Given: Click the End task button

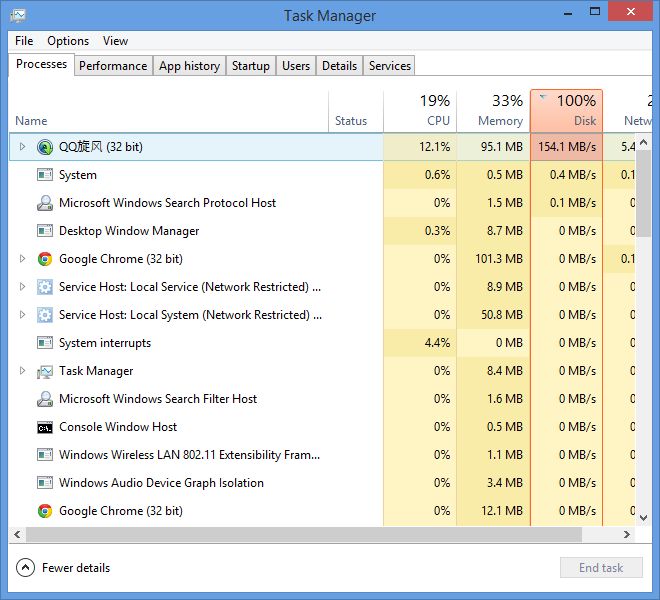Looking at the screenshot, I should (601, 568).
